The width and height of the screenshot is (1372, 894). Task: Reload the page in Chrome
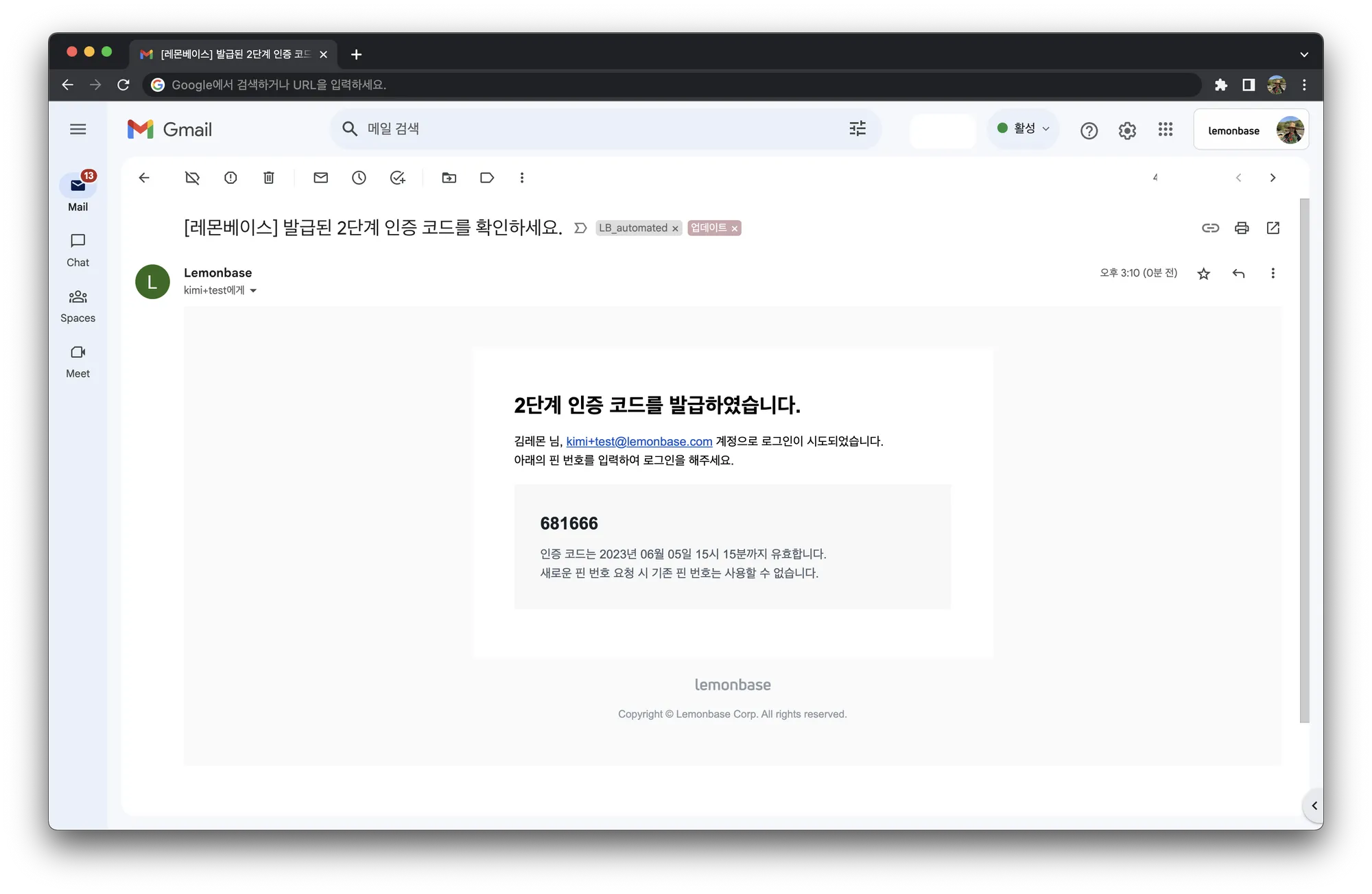click(123, 84)
